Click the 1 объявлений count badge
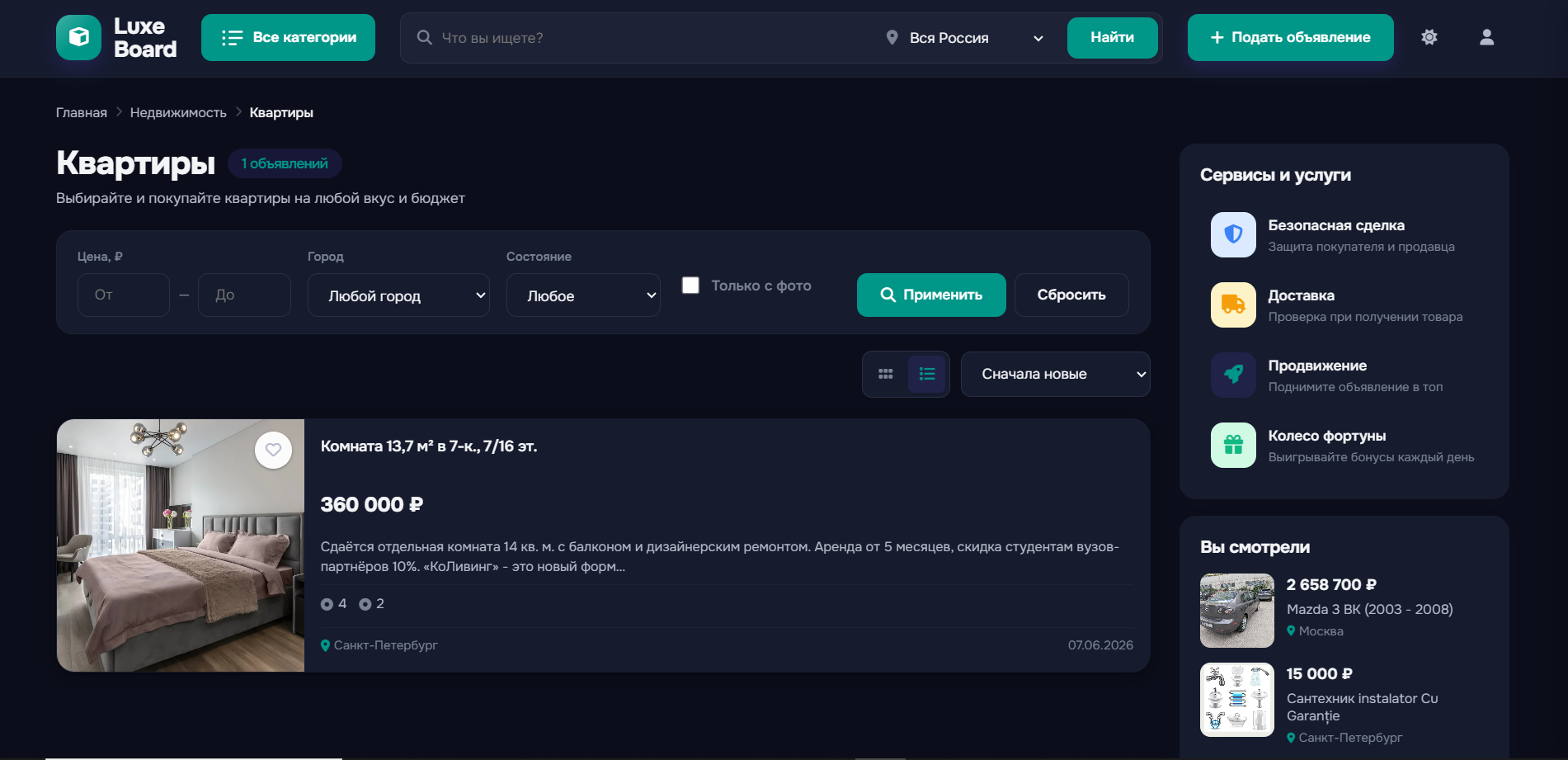This screenshot has width=1568, height=760. pyautogui.click(x=285, y=163)
